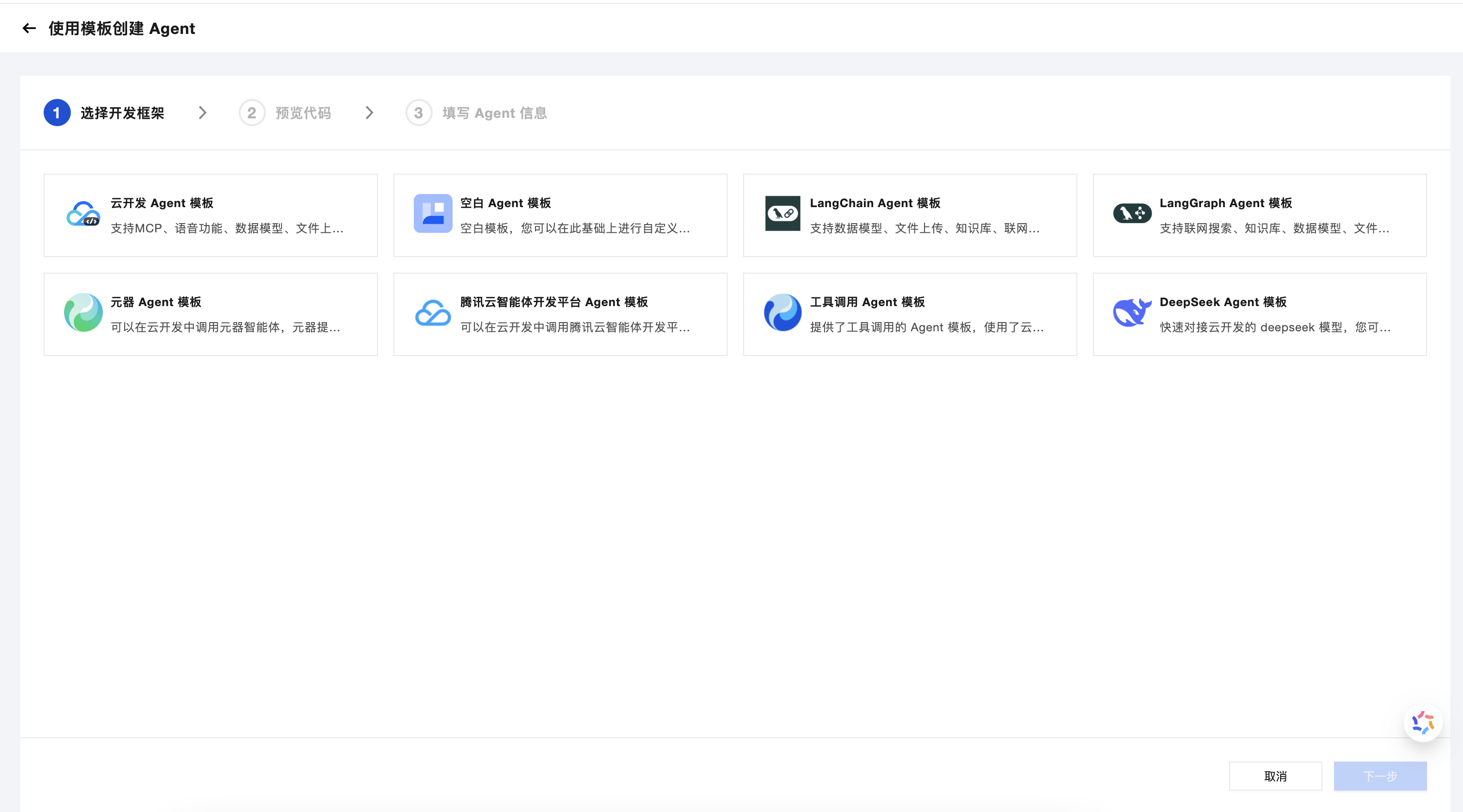Viewport: 1463px width, 812px height.
Task: Select 元器 Agent 模板 title
Action: [156, 302]
